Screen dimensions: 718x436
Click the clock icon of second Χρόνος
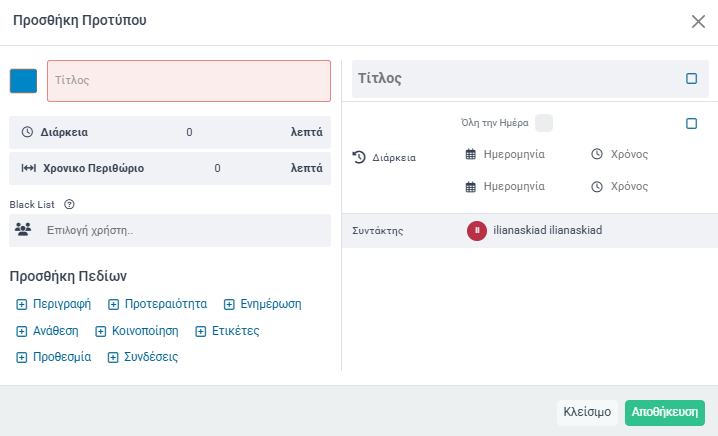tap(597, 186)
